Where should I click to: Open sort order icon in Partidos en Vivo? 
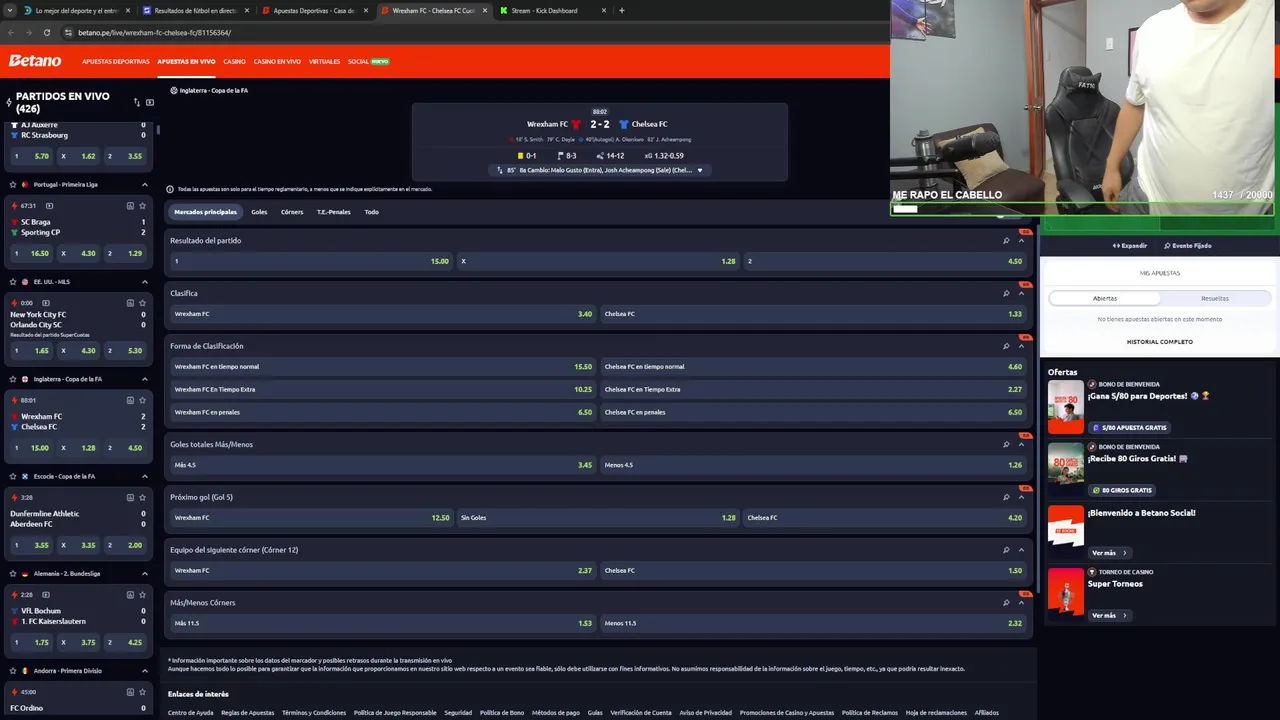137,102
